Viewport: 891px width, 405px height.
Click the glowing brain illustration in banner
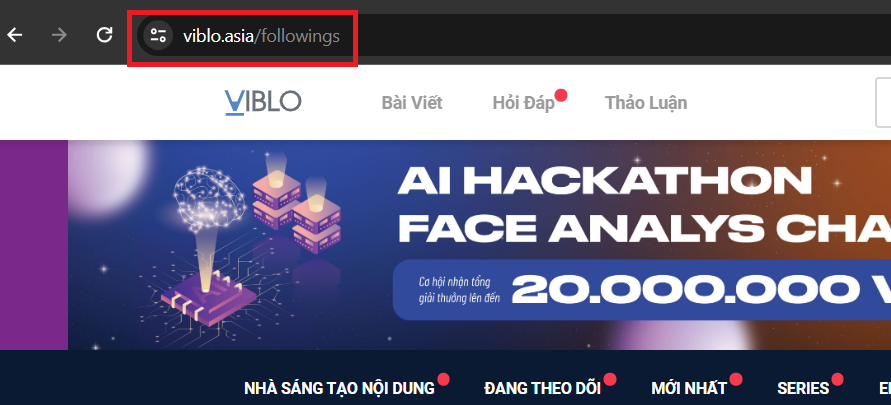209,198
